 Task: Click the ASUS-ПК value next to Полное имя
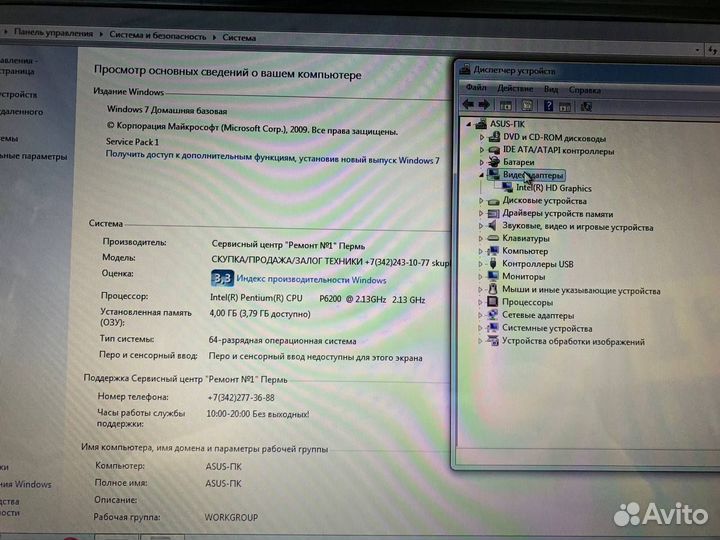tap(223, 484)
